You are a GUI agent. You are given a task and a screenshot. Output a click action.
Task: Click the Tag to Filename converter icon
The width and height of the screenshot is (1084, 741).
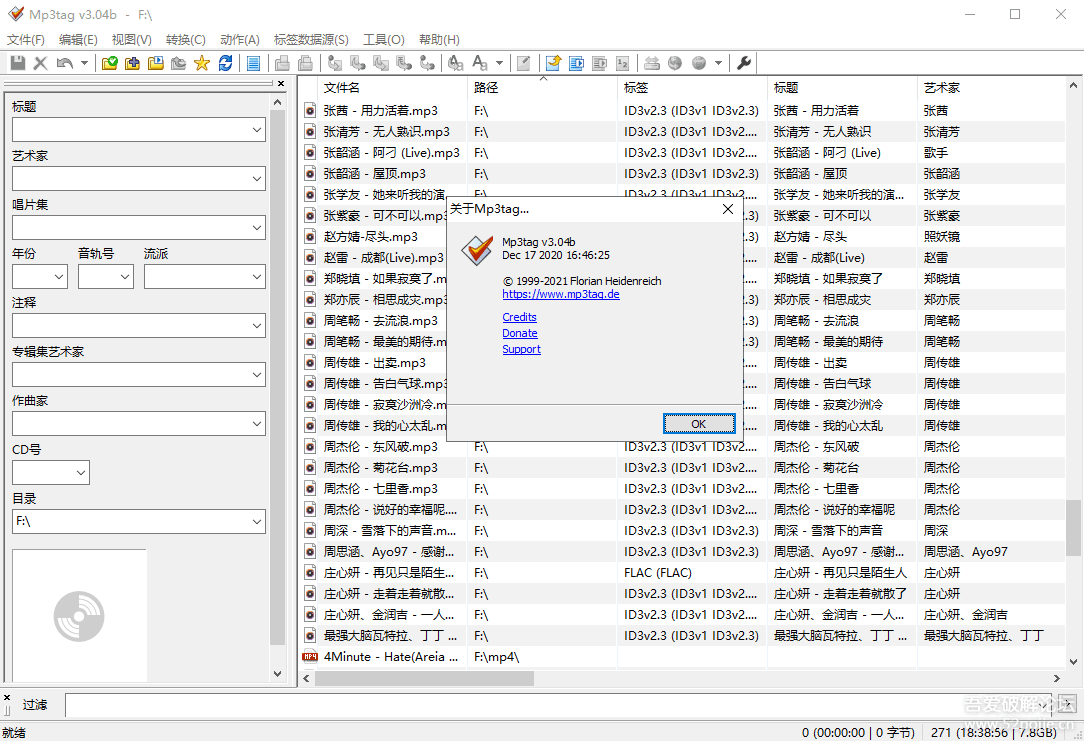(x=335, y=63)
